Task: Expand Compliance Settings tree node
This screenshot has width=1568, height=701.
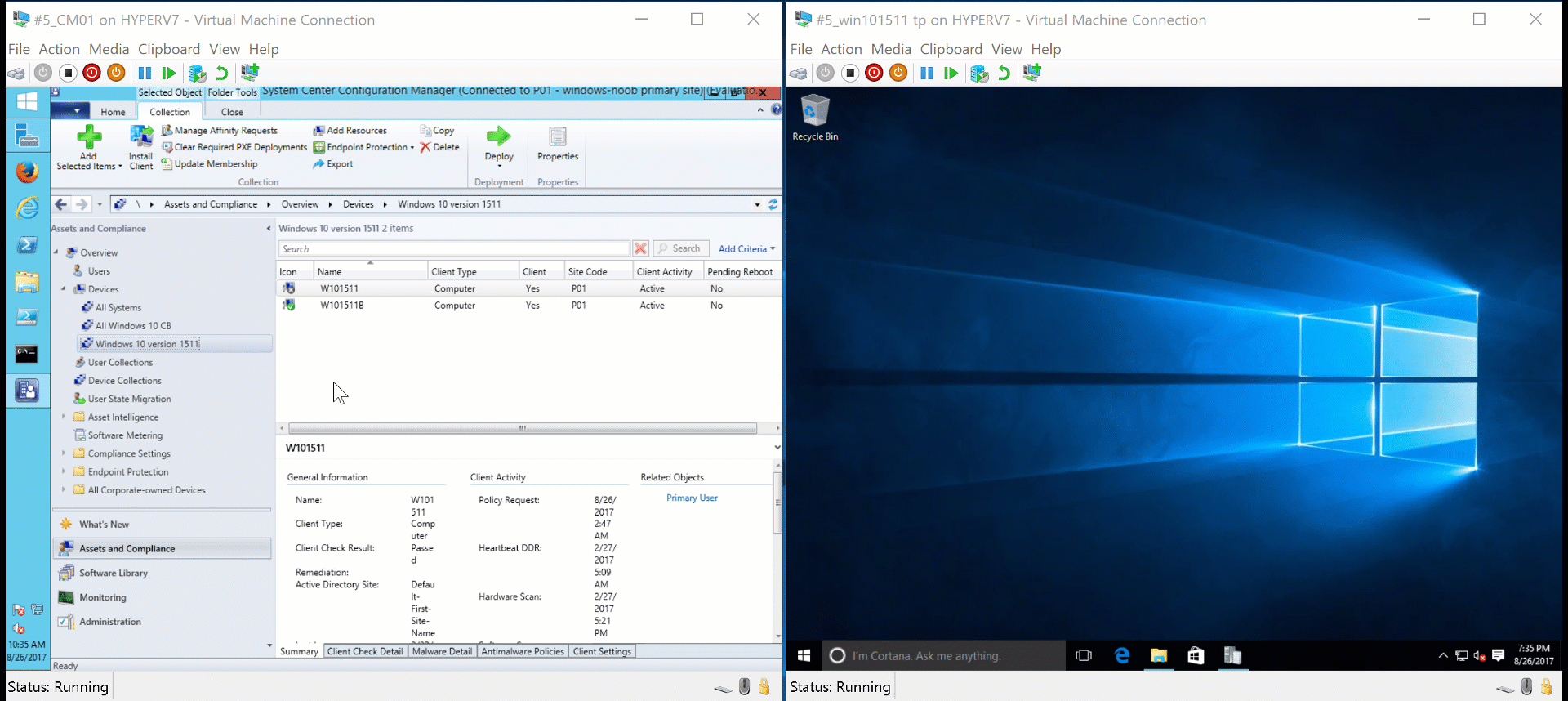Action: pos(64,453)
